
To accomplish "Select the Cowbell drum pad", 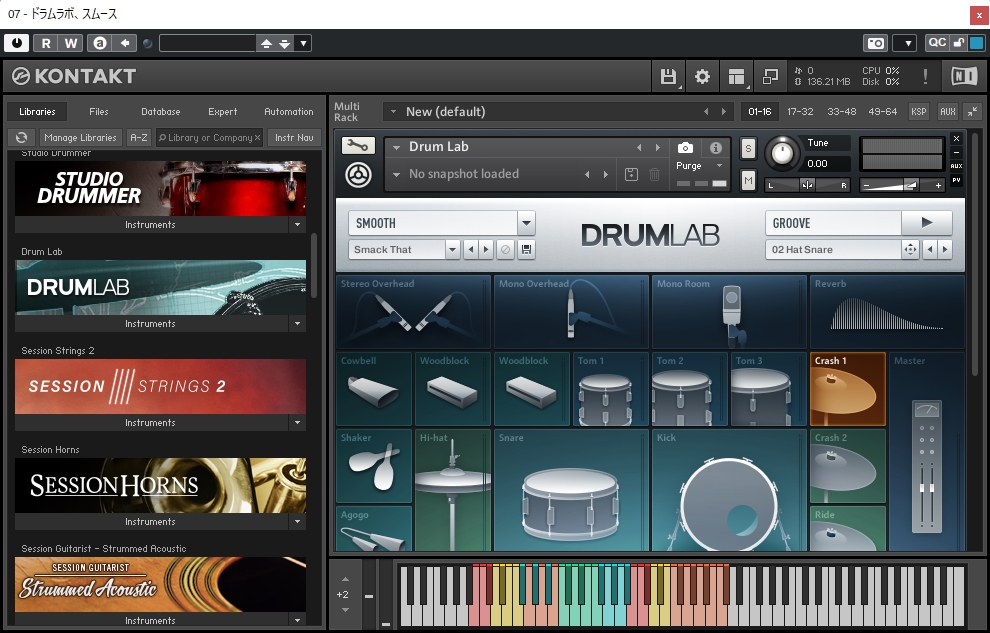I will pyautogui.click(x=375, y=389).
